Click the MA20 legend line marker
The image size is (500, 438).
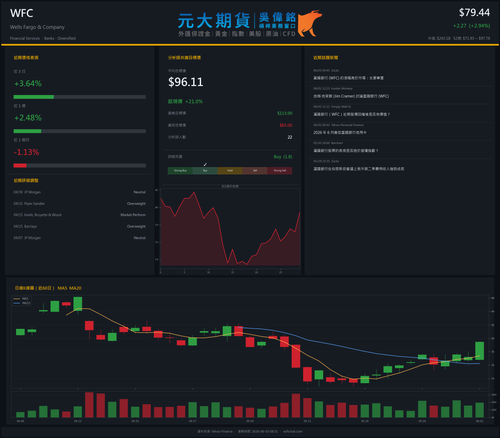point(17,303)
